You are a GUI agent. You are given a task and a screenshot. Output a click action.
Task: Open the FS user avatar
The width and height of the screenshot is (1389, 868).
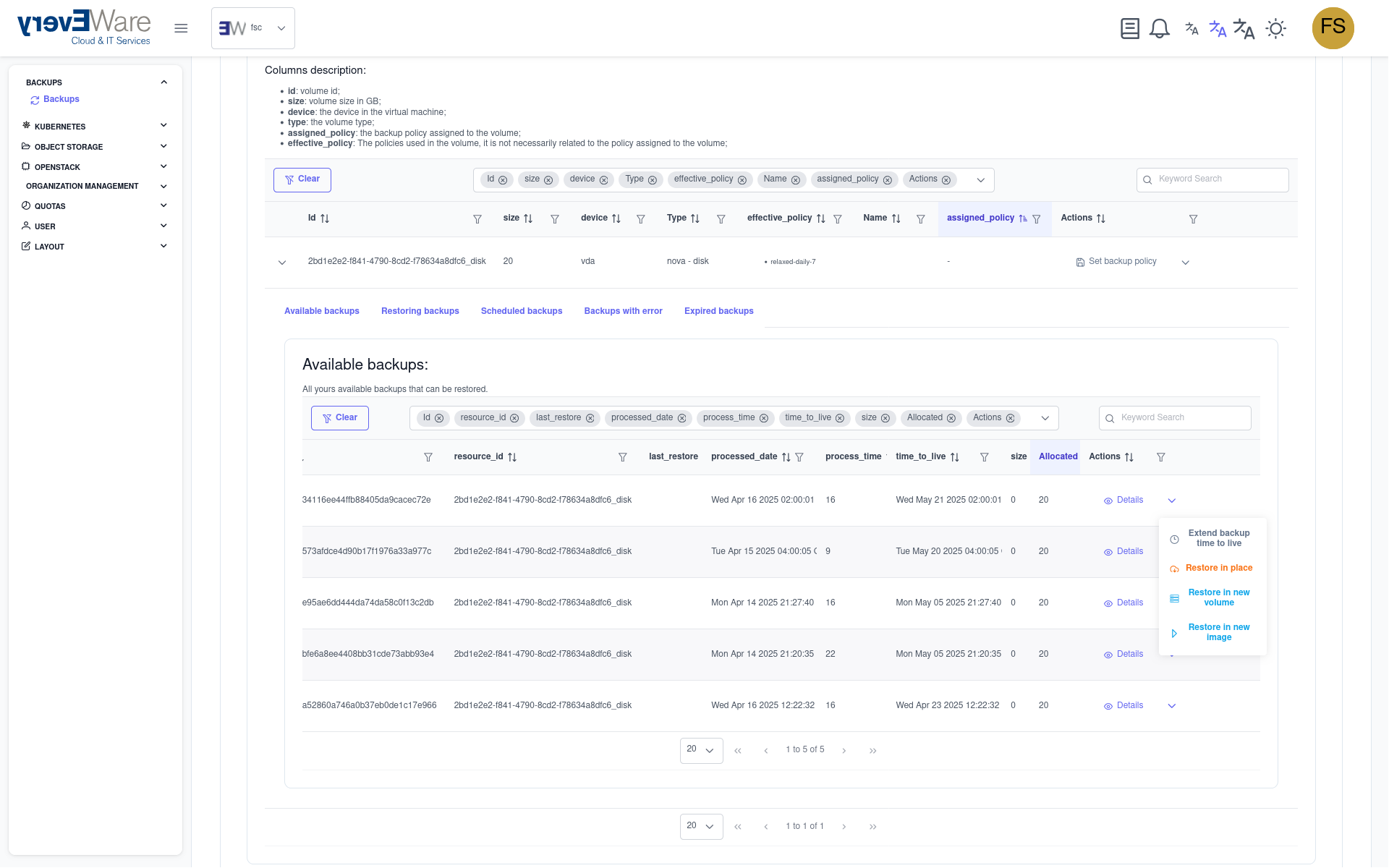point(1333,28)
